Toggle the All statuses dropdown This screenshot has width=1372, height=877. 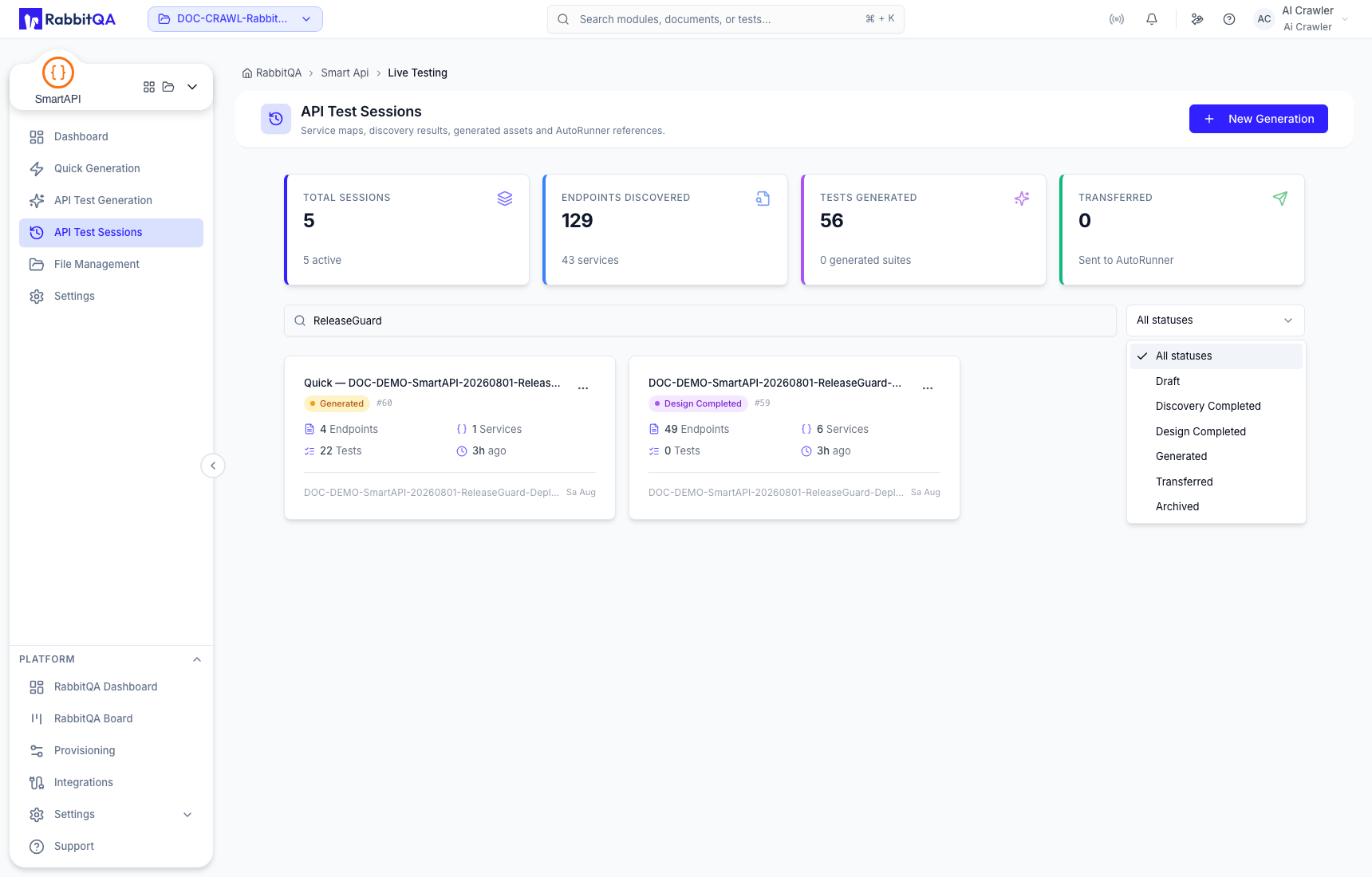click(1216, 321)
